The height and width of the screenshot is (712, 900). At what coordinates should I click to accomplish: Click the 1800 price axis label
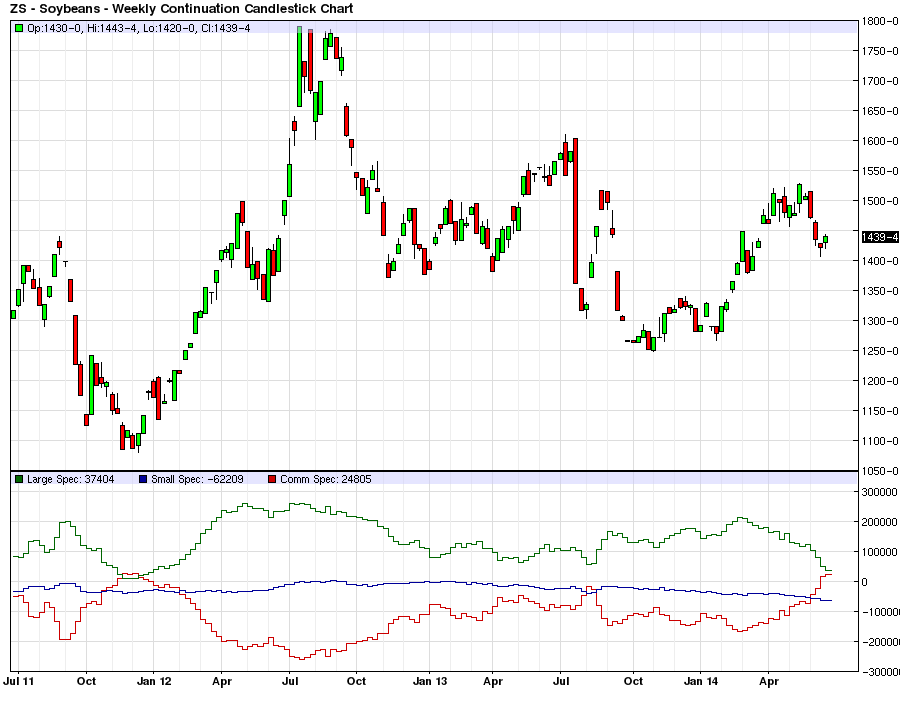881,21
